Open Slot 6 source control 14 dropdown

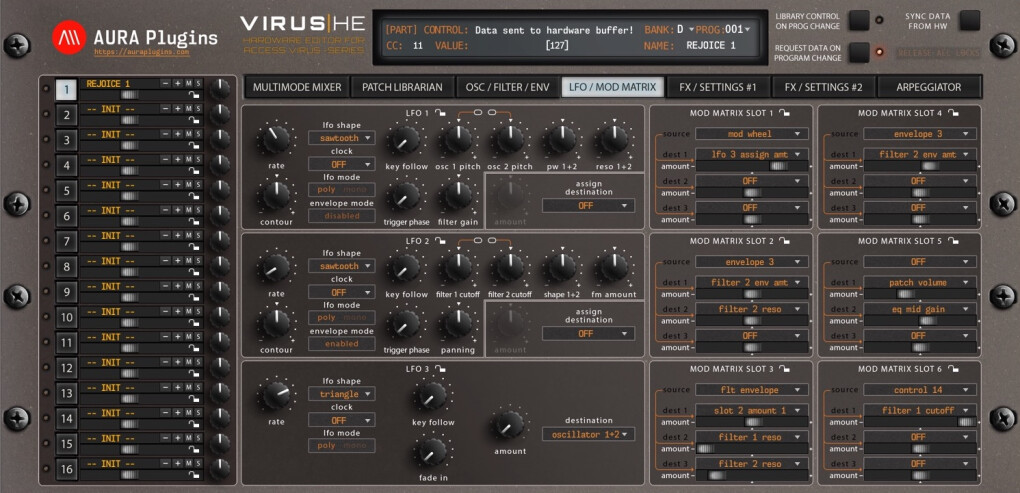[920, 390]
